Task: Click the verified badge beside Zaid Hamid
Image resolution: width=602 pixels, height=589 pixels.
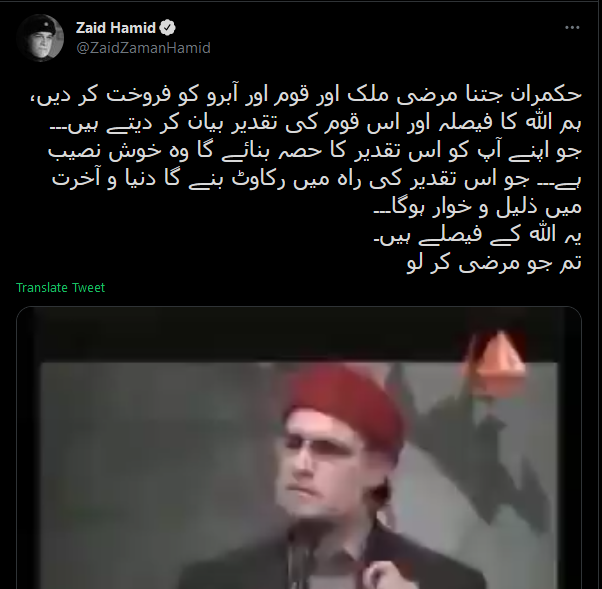Action: pos(167,28)
